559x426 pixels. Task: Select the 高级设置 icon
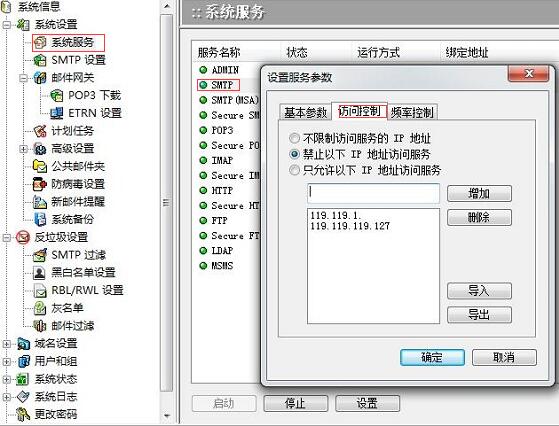tap(40, 148)
